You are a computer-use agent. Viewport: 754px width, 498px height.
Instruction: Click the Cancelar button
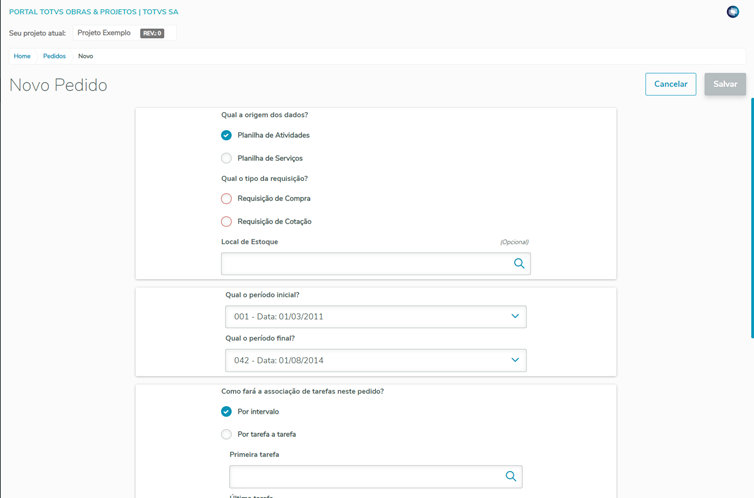(670, 84)
